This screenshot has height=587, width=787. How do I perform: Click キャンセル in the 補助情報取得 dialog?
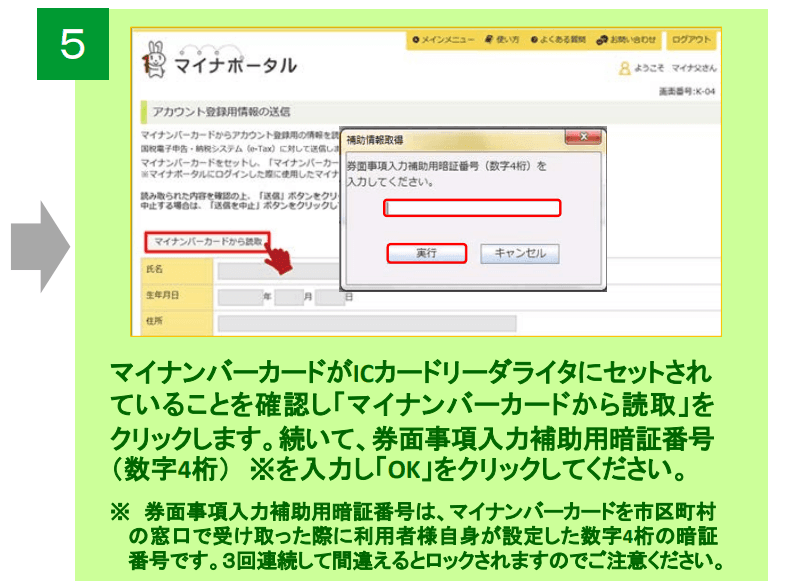pyautogui.click(x=520, y=253)
